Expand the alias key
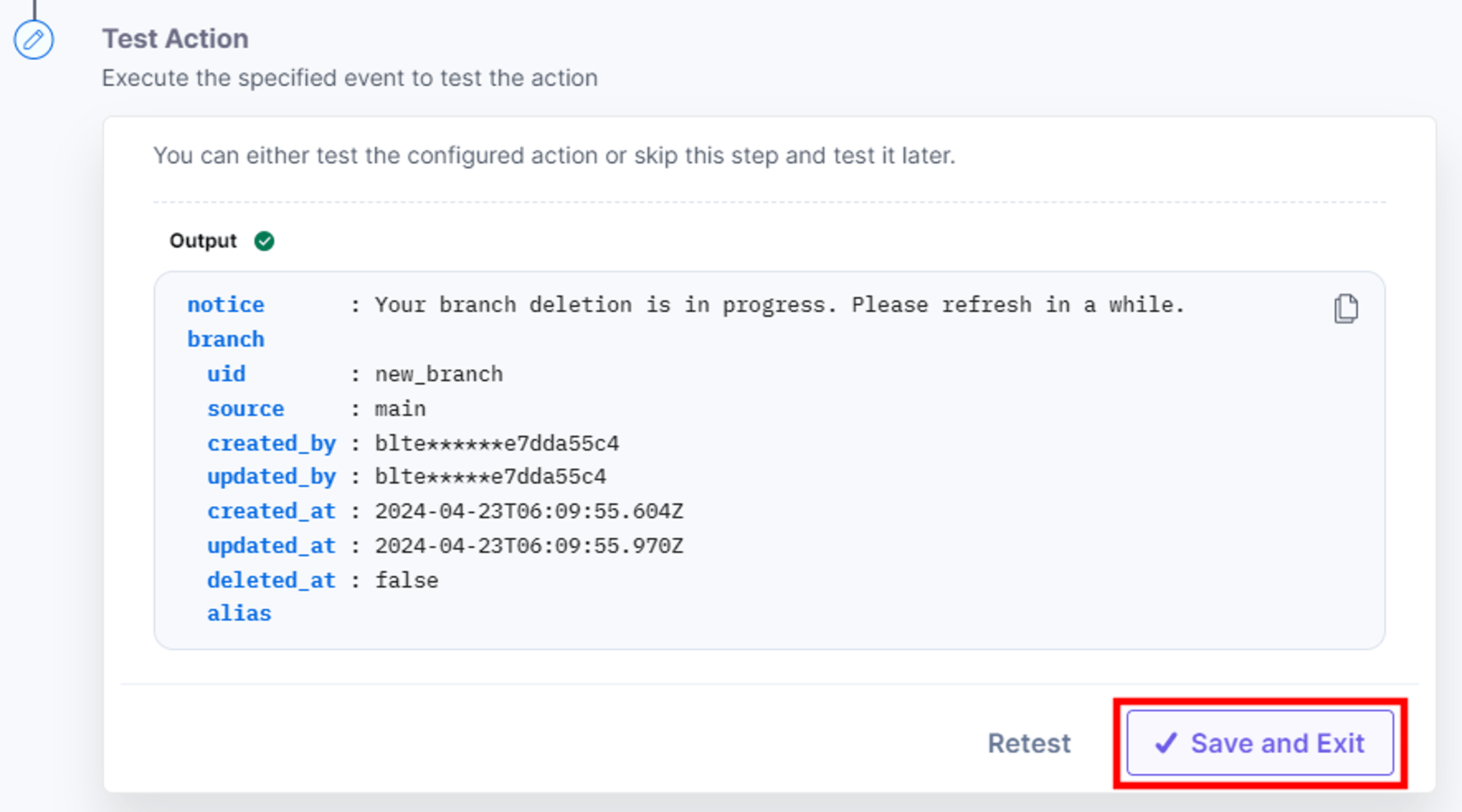 (239, 613)
